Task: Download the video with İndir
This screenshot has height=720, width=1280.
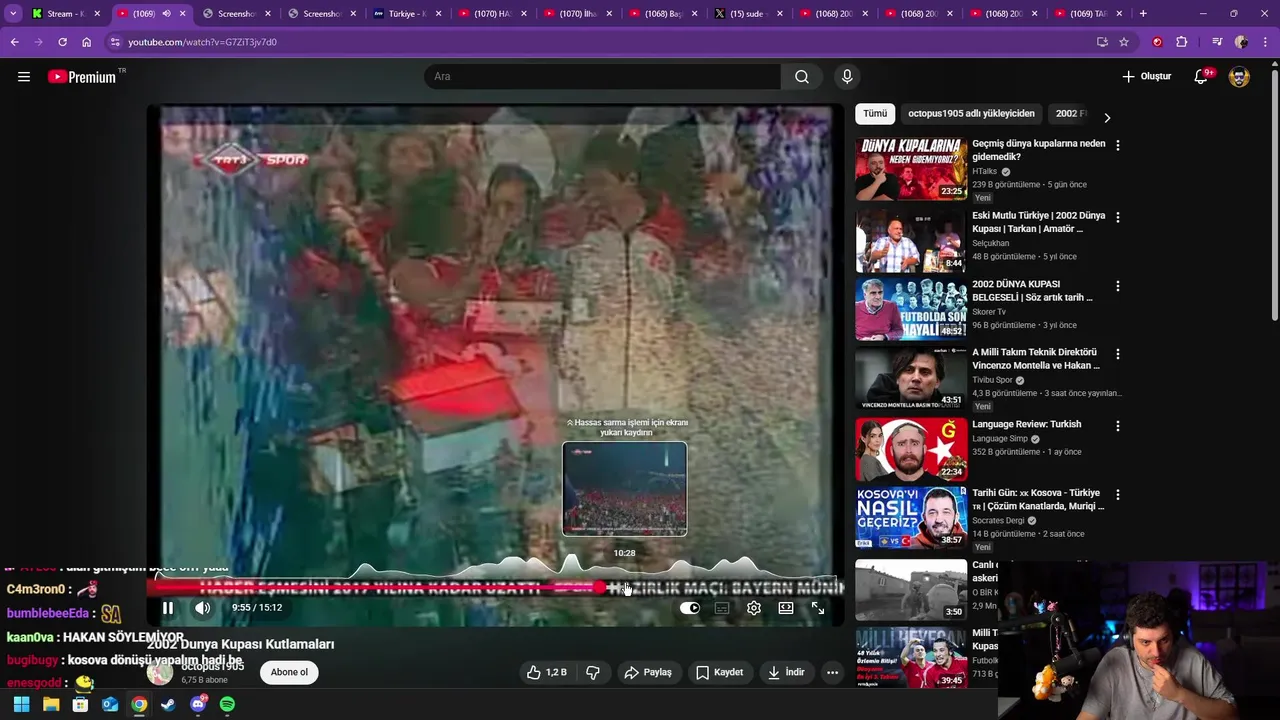Action: [x=786, y=673]
